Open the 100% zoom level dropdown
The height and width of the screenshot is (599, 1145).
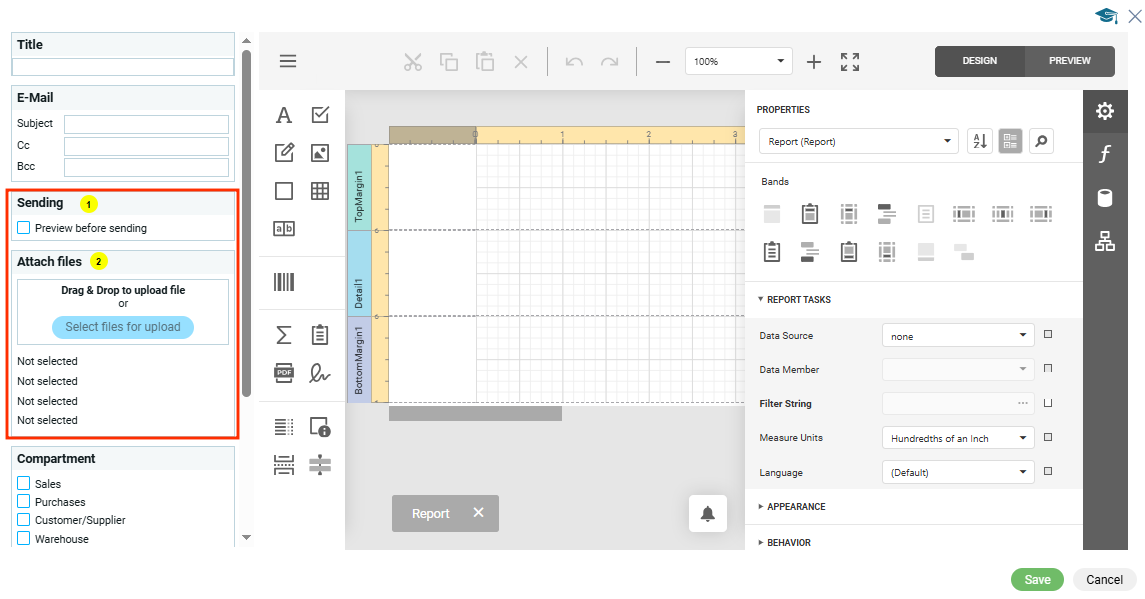[x=738, y=62]
